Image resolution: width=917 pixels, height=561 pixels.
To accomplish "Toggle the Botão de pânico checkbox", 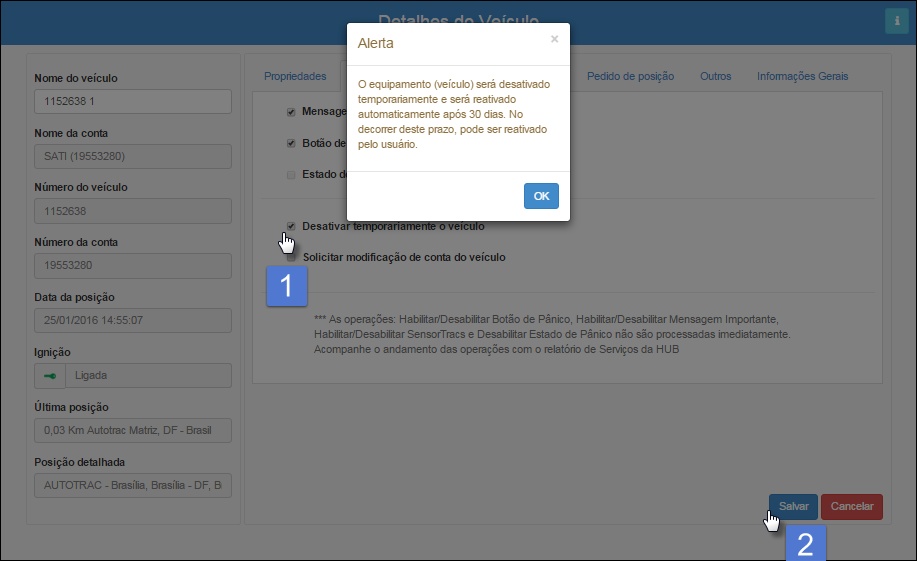I will tap(291, 143).
